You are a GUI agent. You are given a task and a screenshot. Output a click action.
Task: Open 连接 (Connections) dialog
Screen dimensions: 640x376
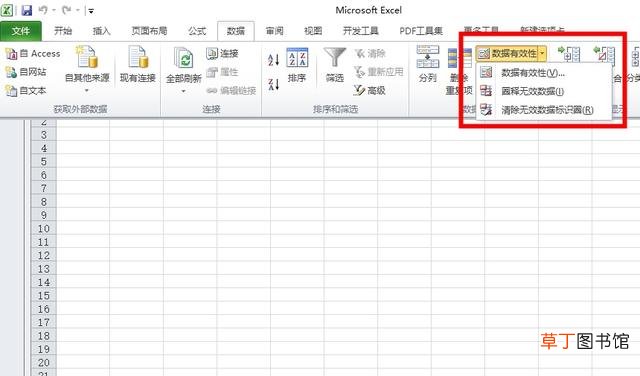click(x=222, y=53)
